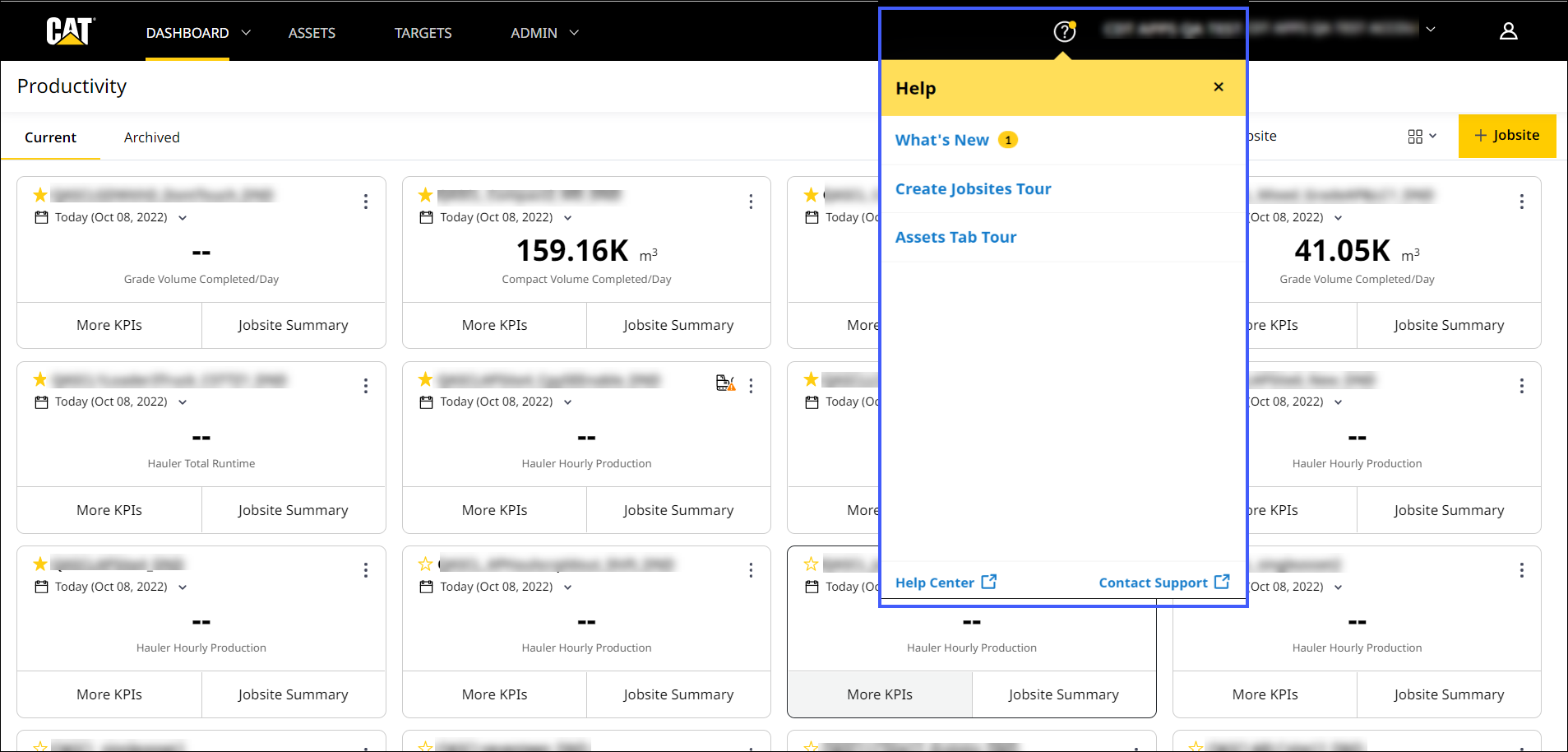Open More KPIs on Compact Volume card

(494, 325)
